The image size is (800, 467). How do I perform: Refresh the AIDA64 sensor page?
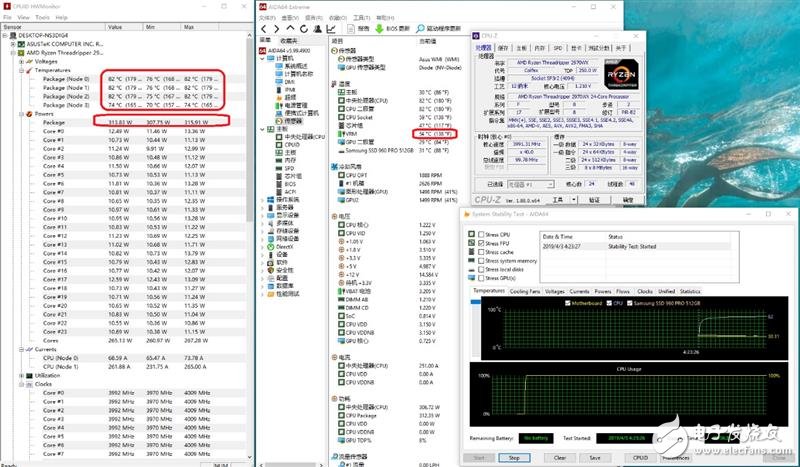[304, 29]
